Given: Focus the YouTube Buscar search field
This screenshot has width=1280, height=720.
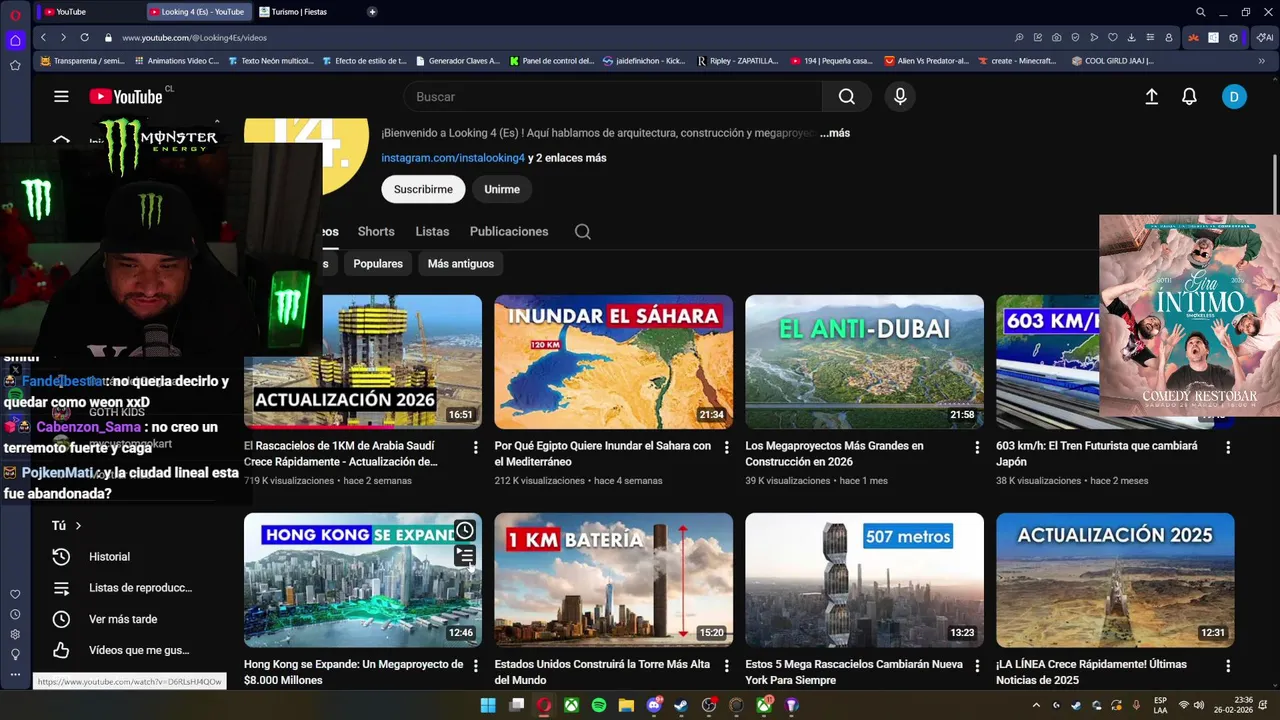Looking at the screenshot, I should pos(613,97).
